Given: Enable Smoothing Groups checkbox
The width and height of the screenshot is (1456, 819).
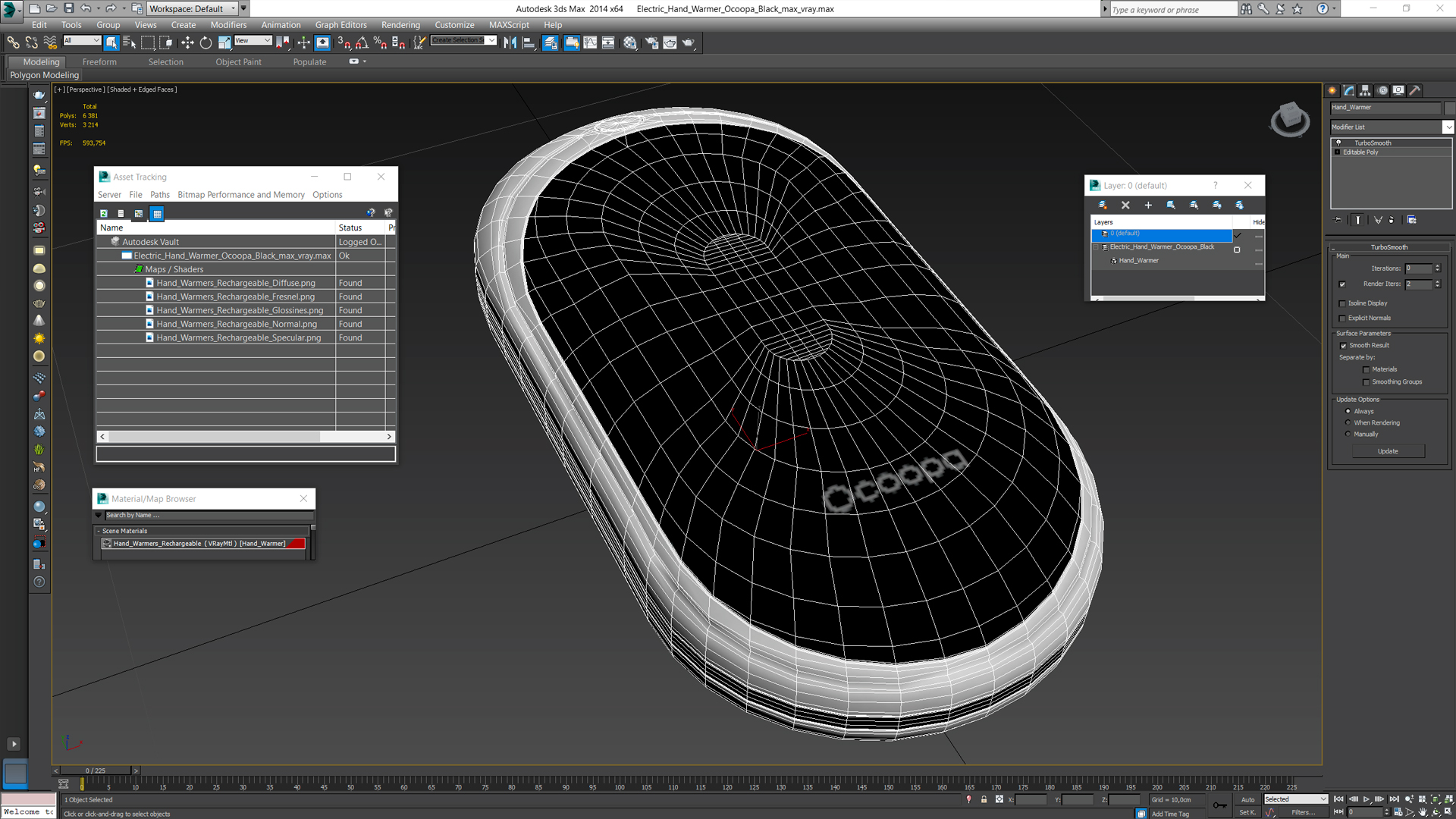Looking at the screenshot, I should pyautogui.click(x=1367, y=382).
